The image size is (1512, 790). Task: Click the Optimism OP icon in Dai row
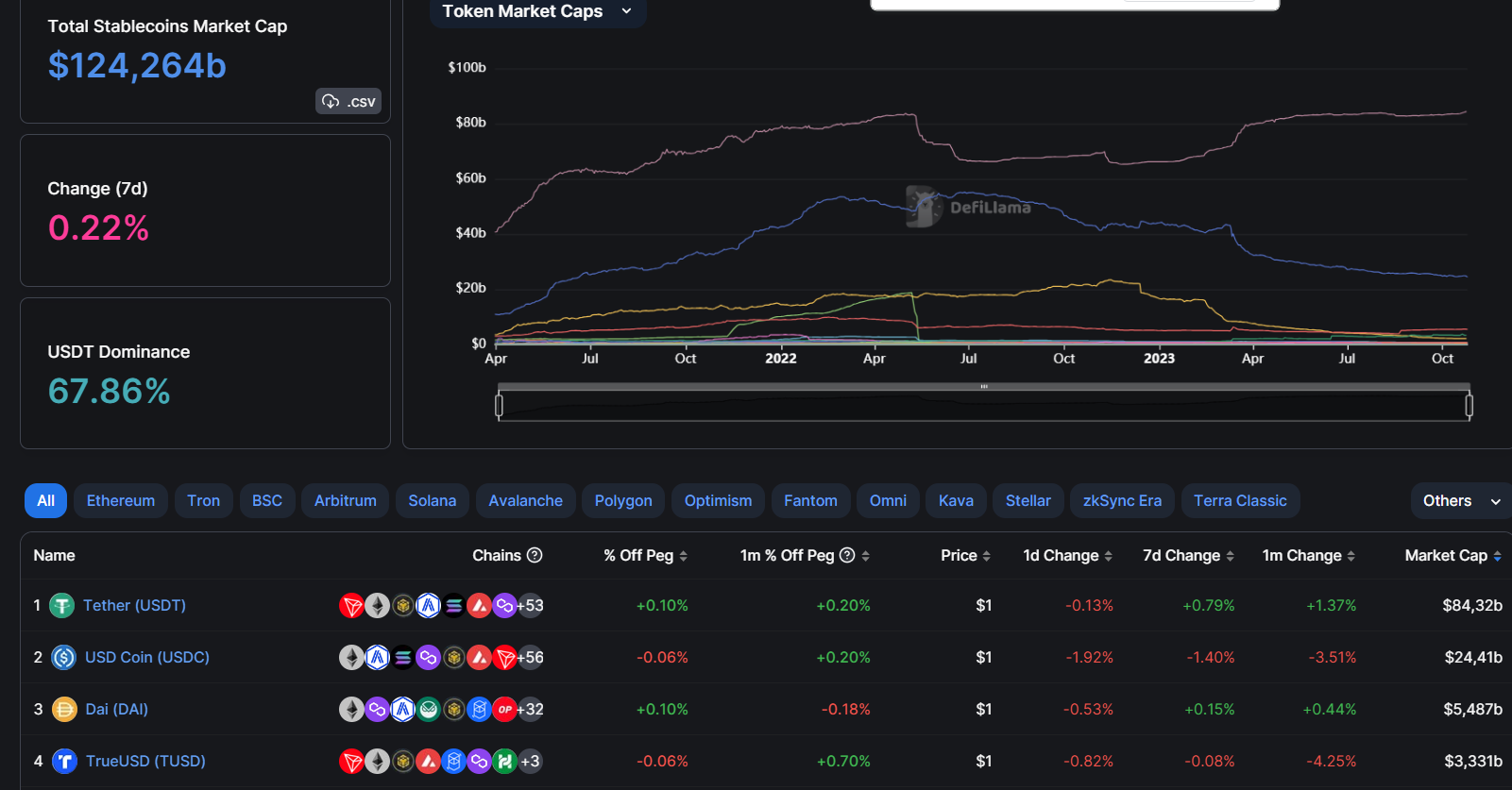504,710
